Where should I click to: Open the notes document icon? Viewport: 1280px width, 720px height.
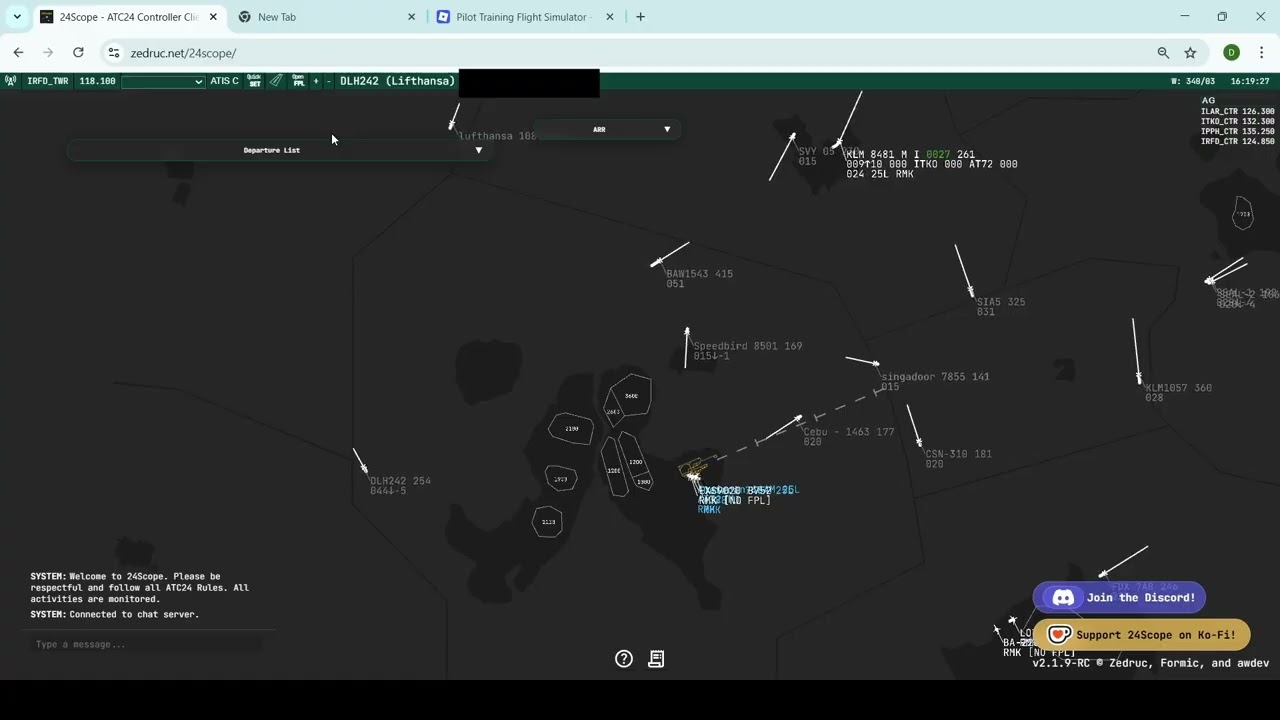click(x=656, y=659)
